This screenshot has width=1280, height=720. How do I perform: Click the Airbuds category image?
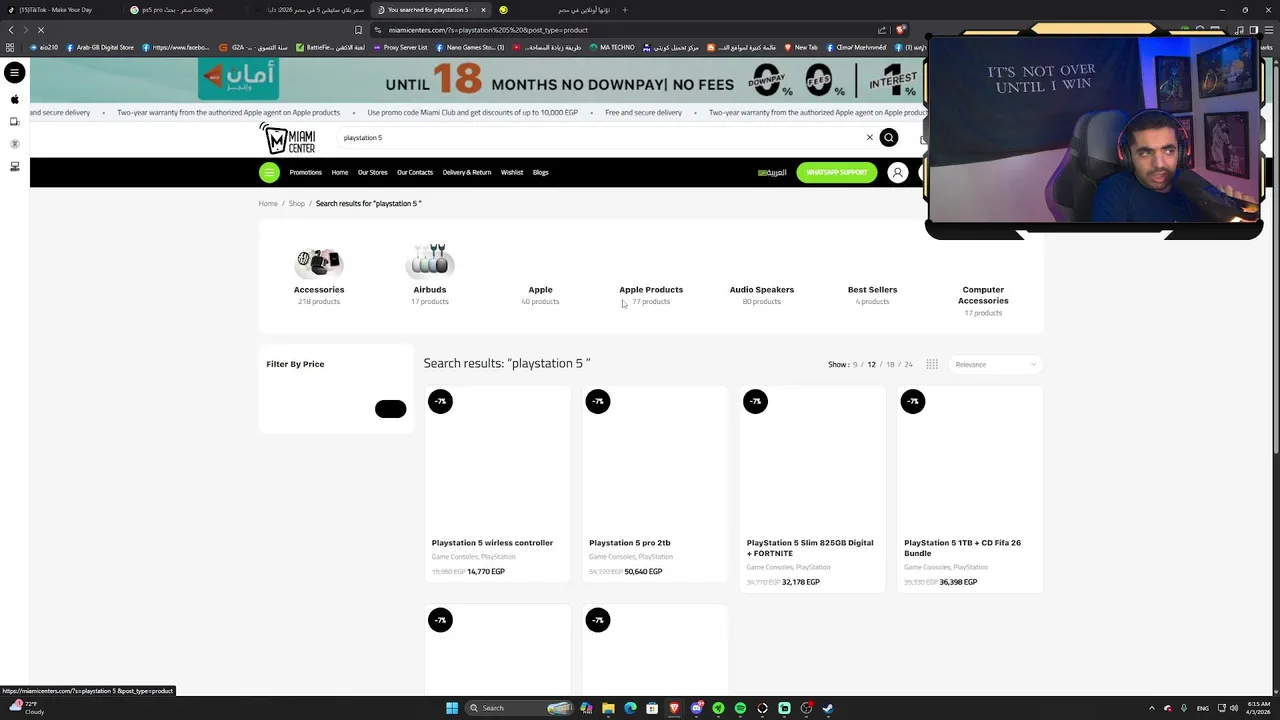tap(430, 260)
